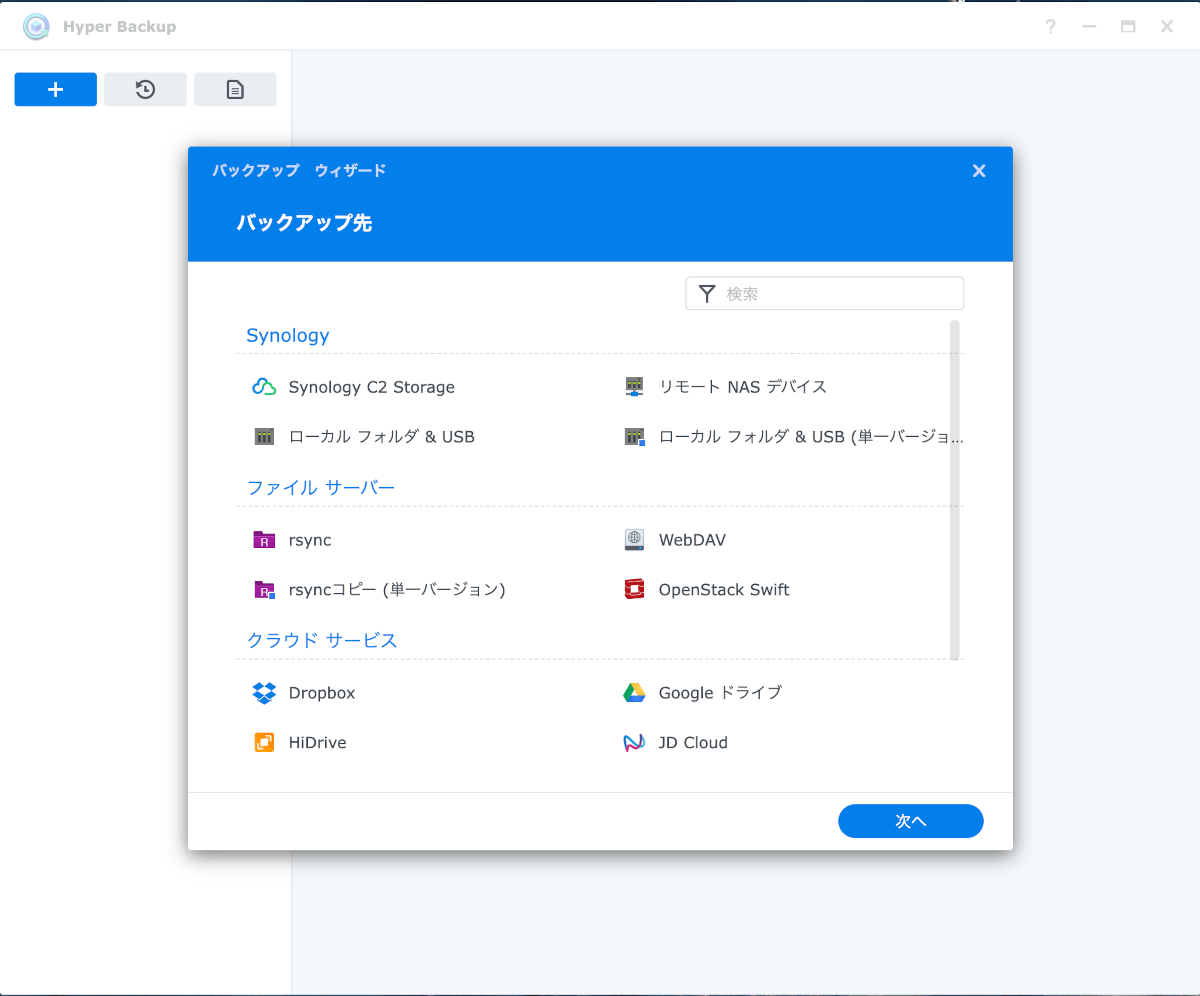
Task: Click the バックアップ ウィザード title text
Action: click(x=299, y=171)
